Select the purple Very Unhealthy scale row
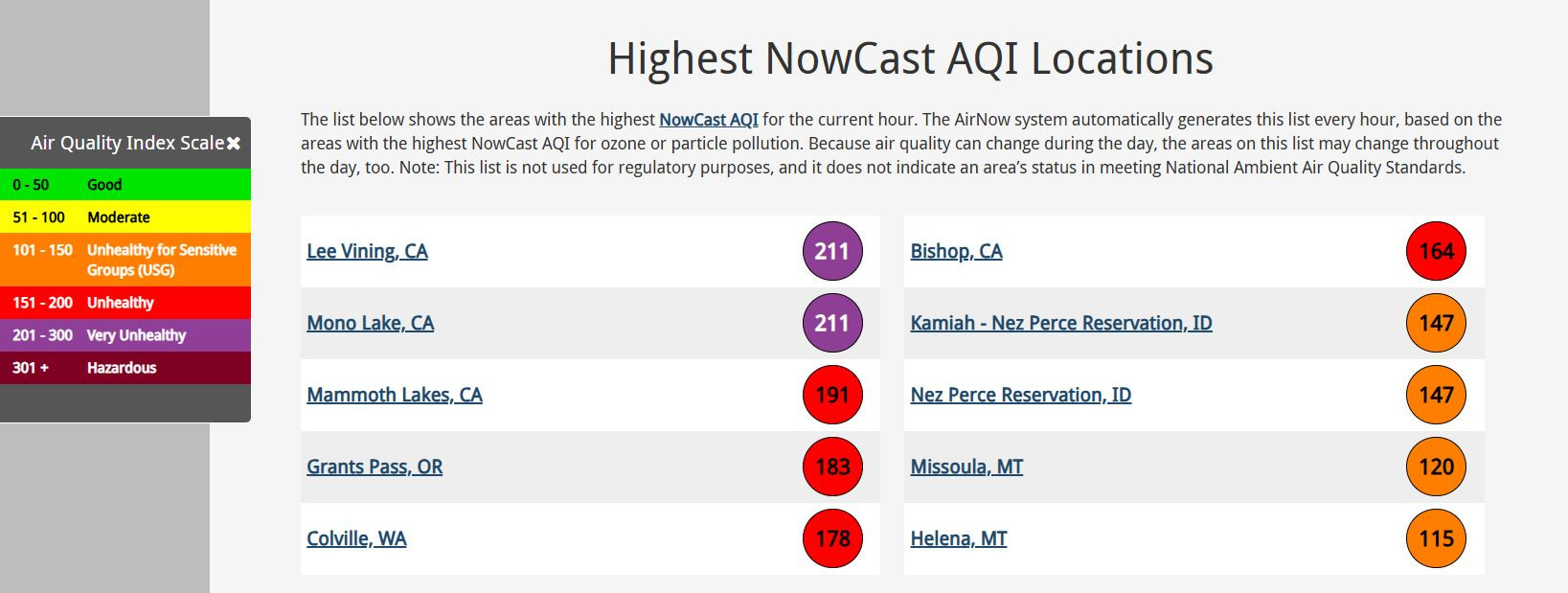The image size is (1568, 593). [125, 335]
